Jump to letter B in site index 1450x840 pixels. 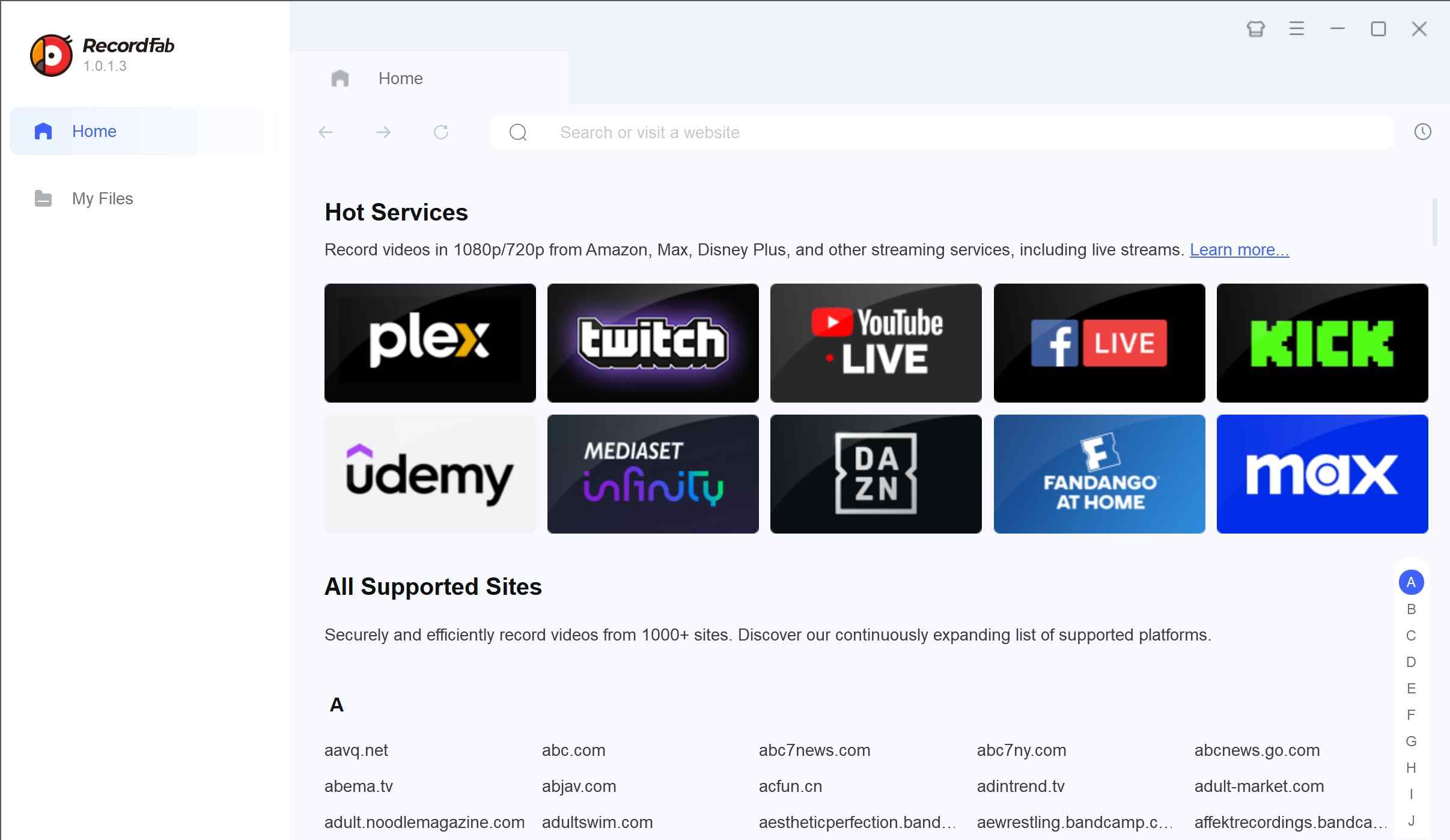(1411, 609)
